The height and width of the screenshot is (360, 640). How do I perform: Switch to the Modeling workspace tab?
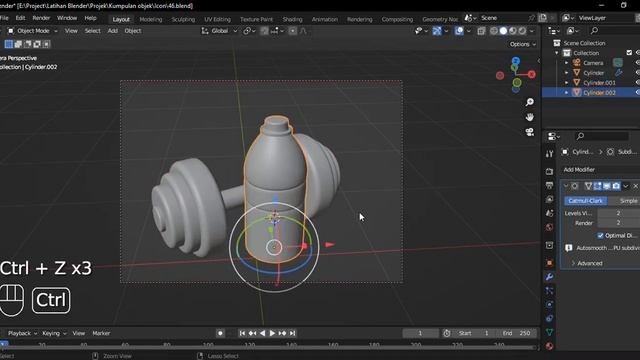point(151,19)
